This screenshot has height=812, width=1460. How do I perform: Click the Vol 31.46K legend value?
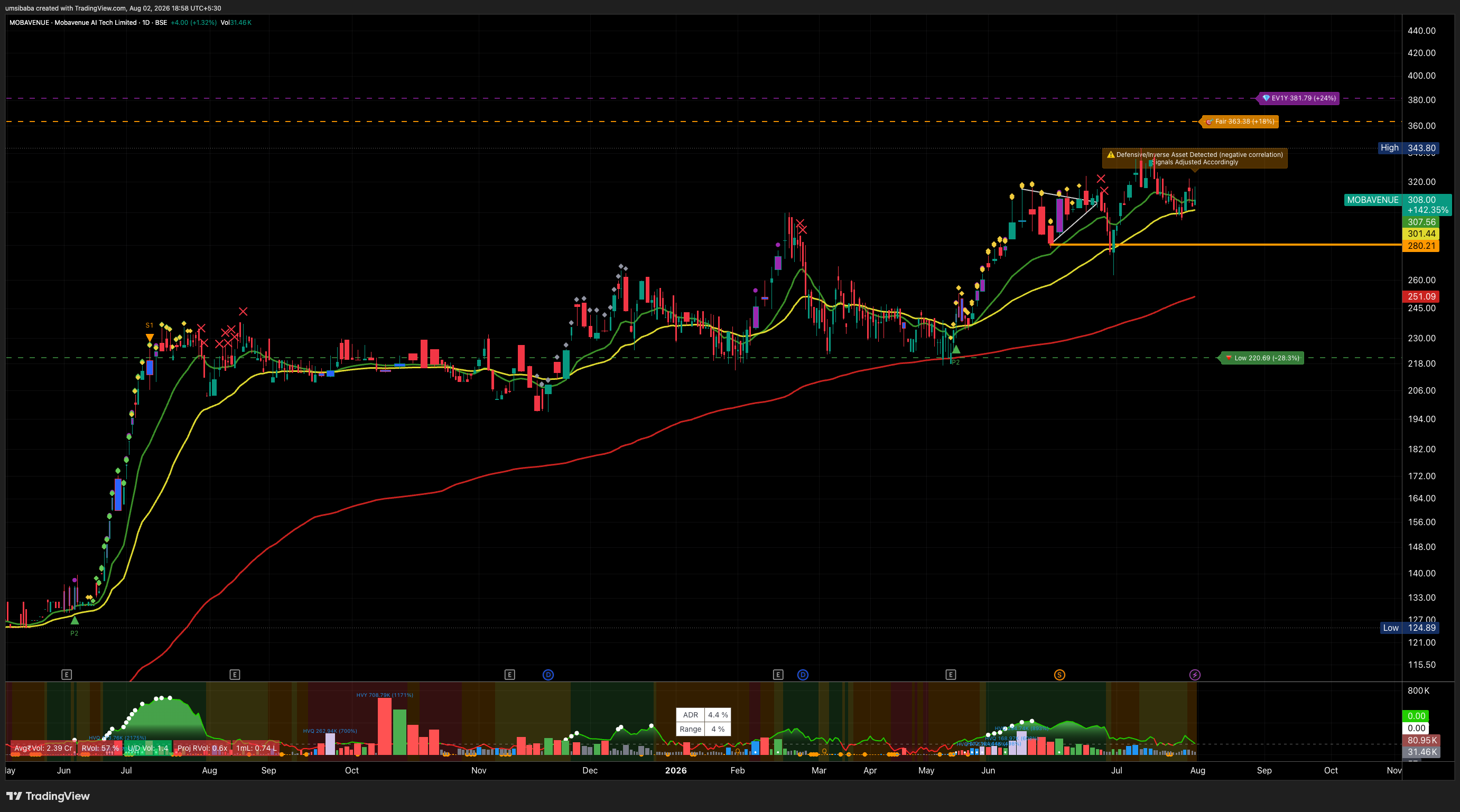click(x=236, y=23)
